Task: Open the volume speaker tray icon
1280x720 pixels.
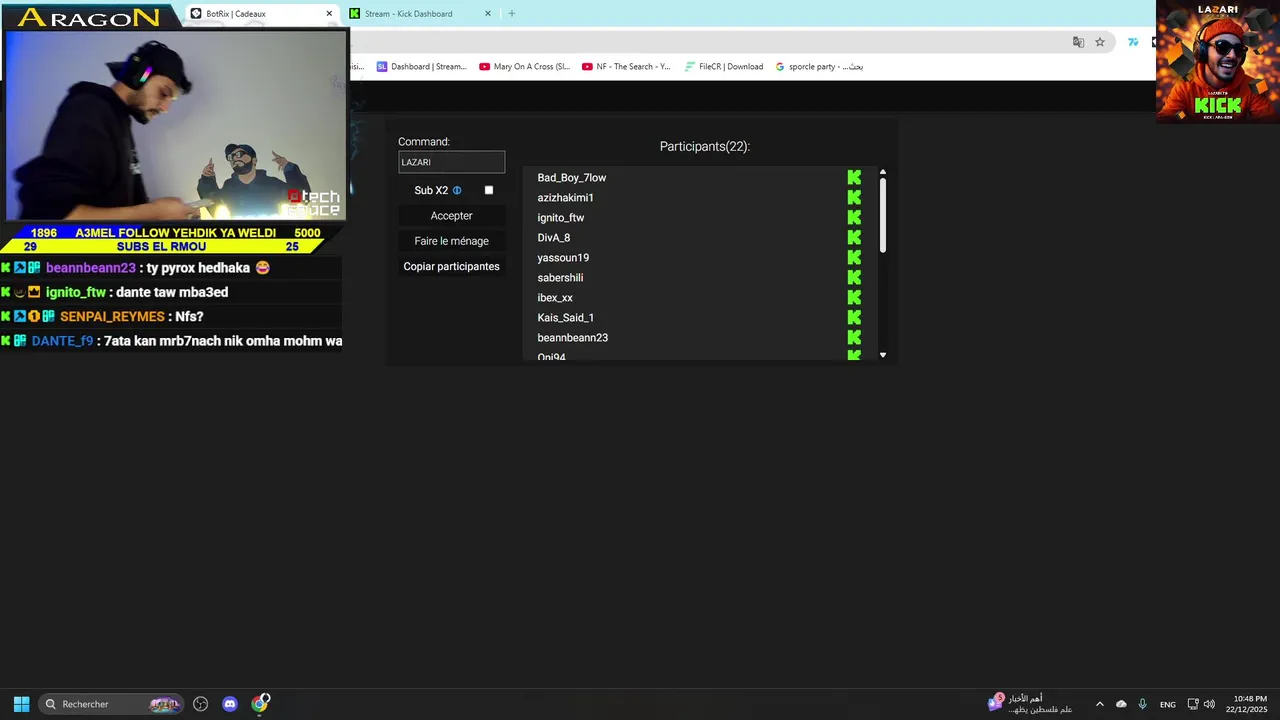Action: [x=1209, y=704]
